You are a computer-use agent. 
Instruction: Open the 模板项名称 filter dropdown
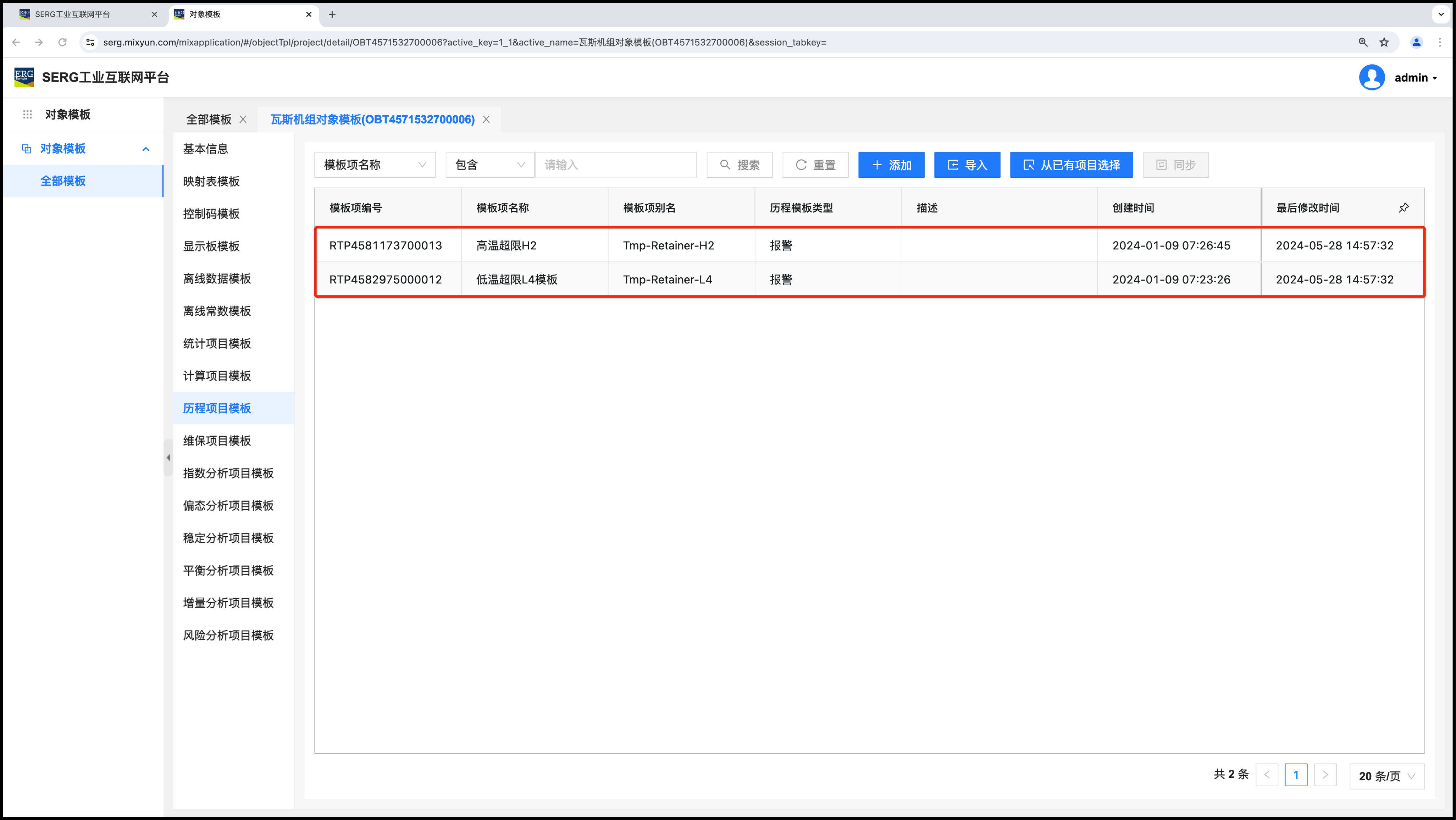coord(374,165)
